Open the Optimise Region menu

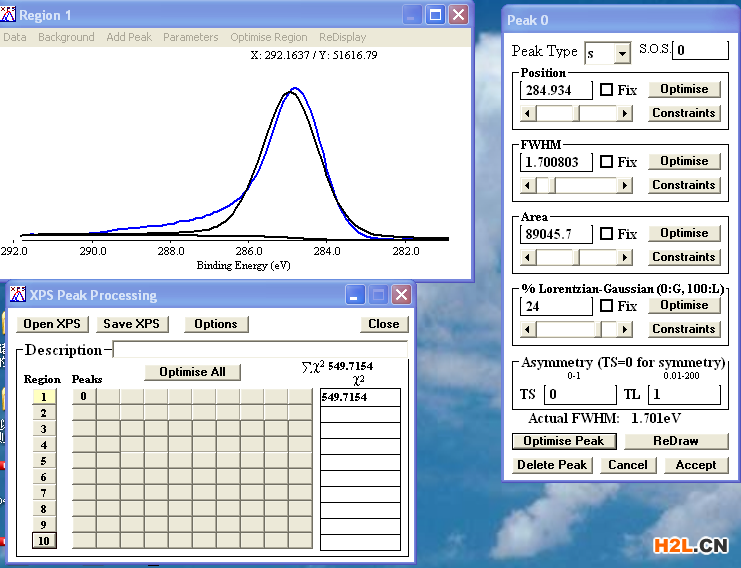pos(269,37)
